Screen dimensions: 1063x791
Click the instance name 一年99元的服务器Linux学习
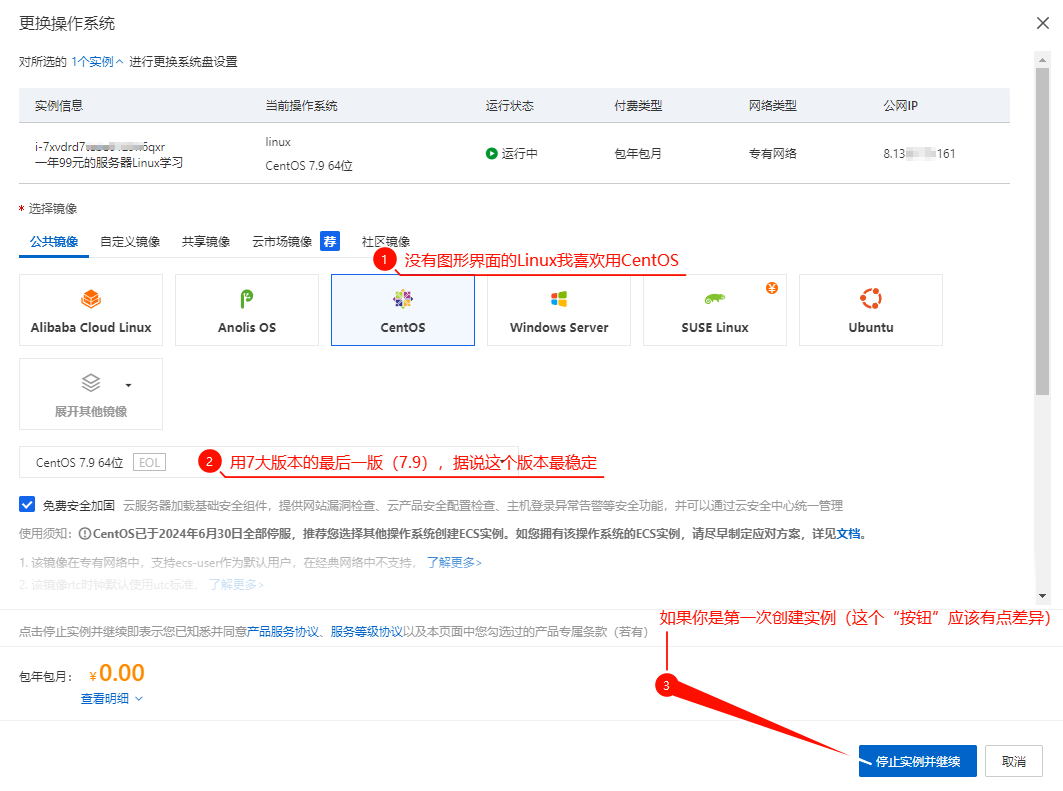108,163
